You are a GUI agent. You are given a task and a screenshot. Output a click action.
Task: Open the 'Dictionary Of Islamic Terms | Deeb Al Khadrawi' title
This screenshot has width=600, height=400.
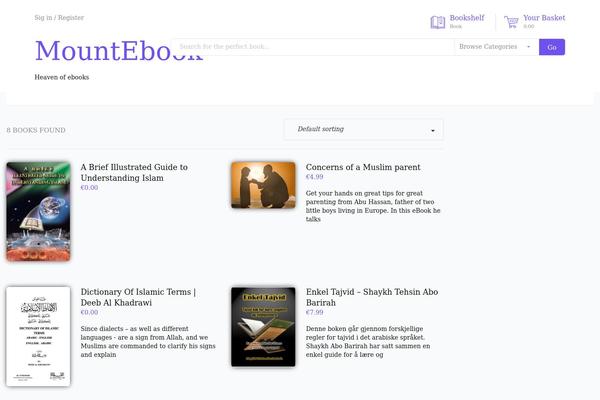click(138, 297)
